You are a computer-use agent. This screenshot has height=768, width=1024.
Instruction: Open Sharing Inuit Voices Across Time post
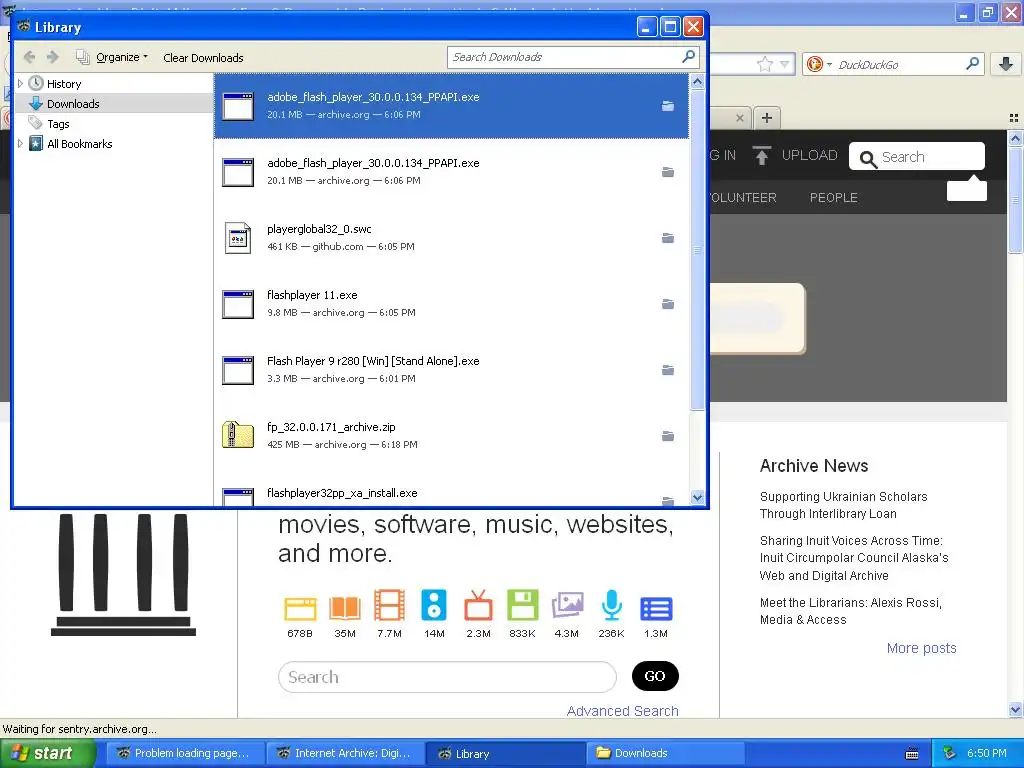coord(854,558)
